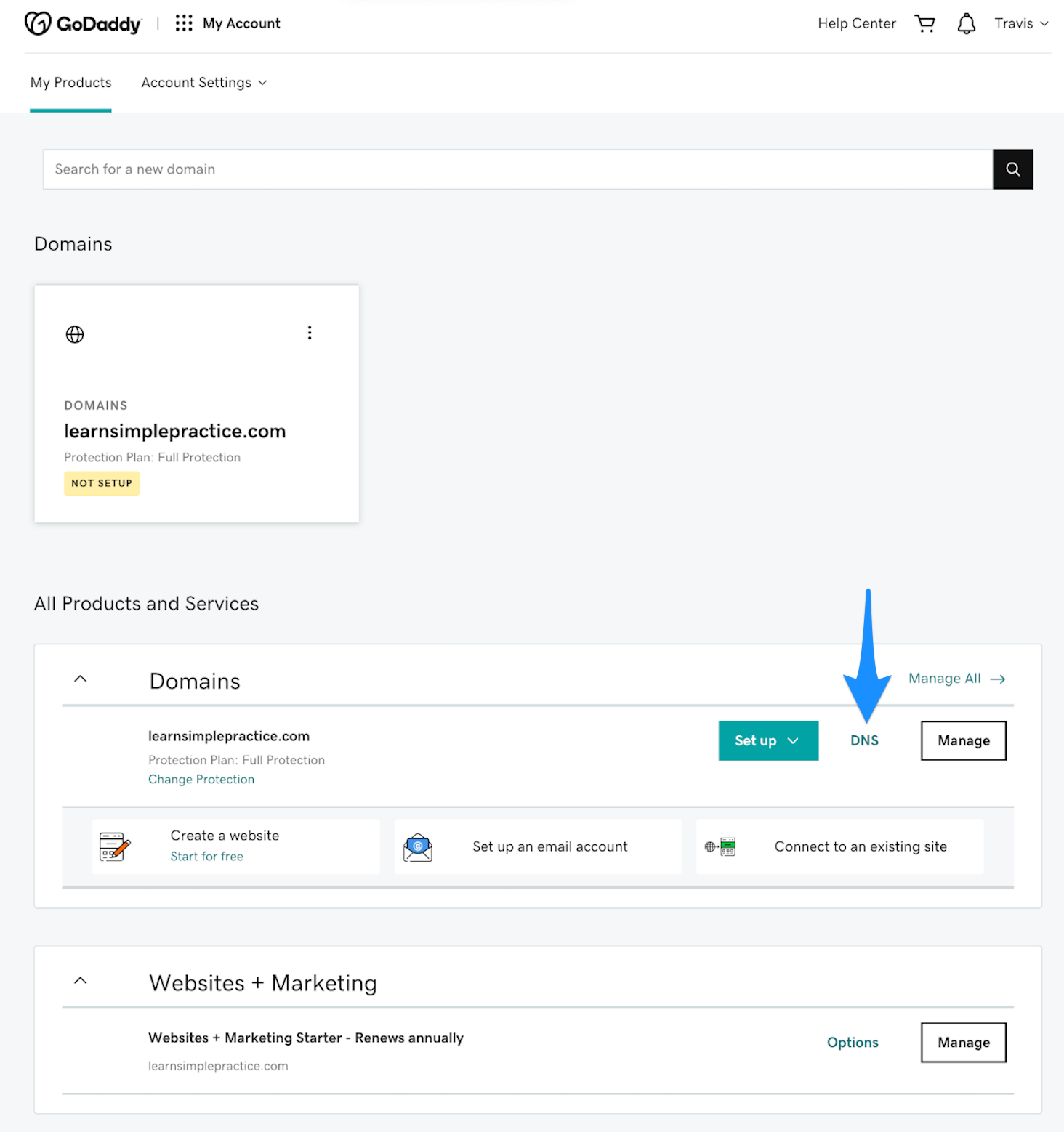Click Change Protection link
Viewport: 1064px width, 1132px height.
tap(201, 779)
